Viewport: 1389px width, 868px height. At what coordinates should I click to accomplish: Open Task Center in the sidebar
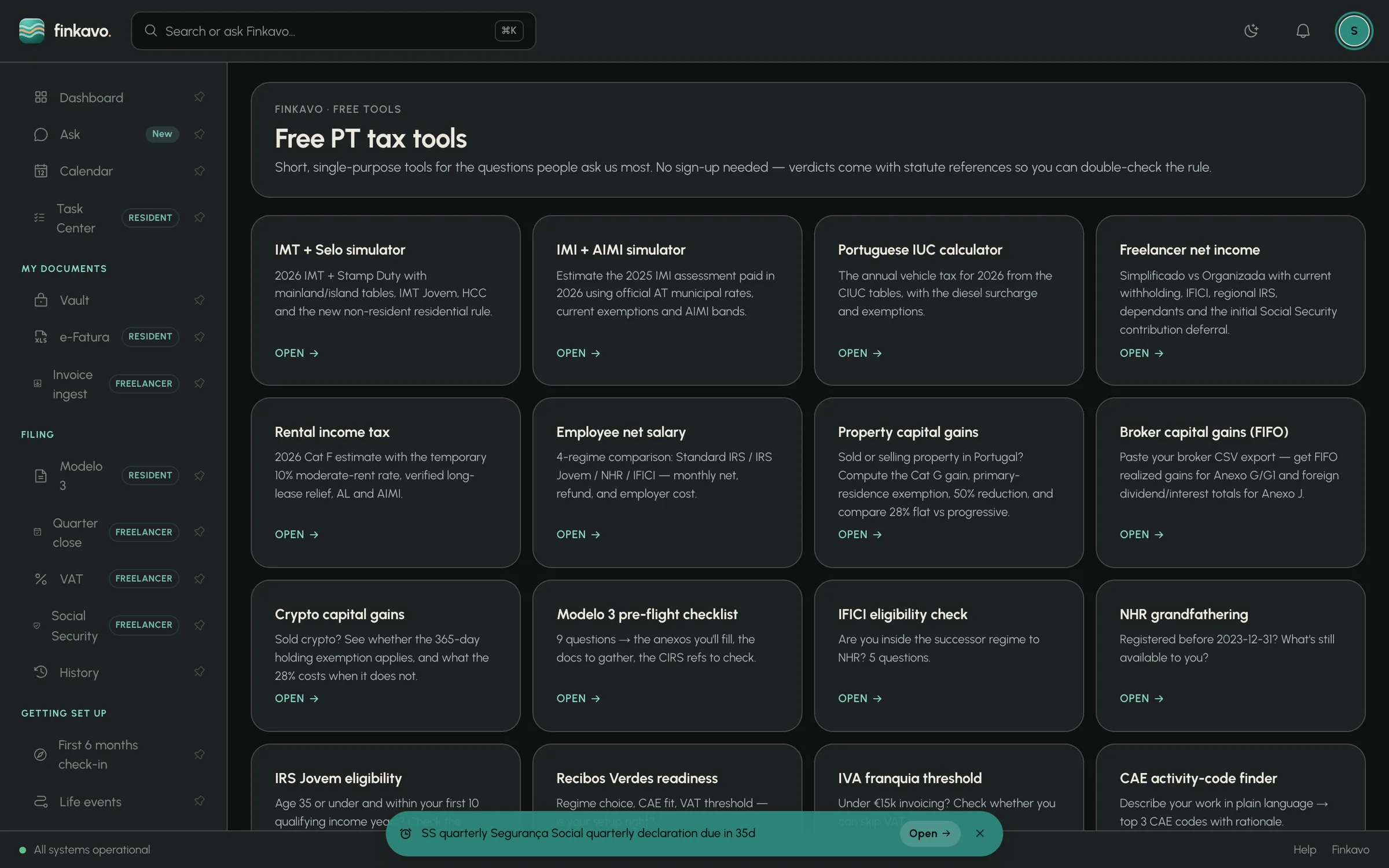(x=75, y=218)
